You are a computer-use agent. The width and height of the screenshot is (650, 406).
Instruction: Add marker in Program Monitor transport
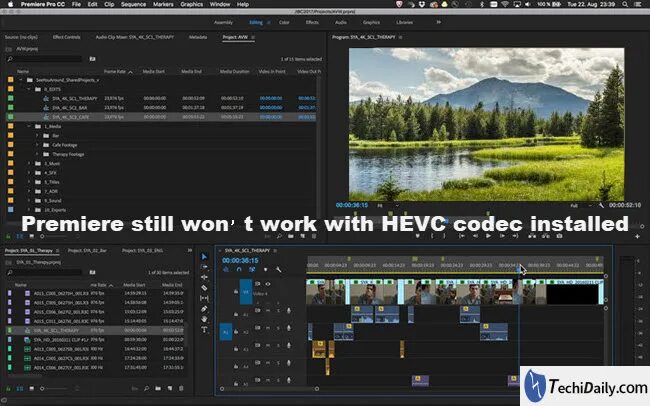click(417, 236)
